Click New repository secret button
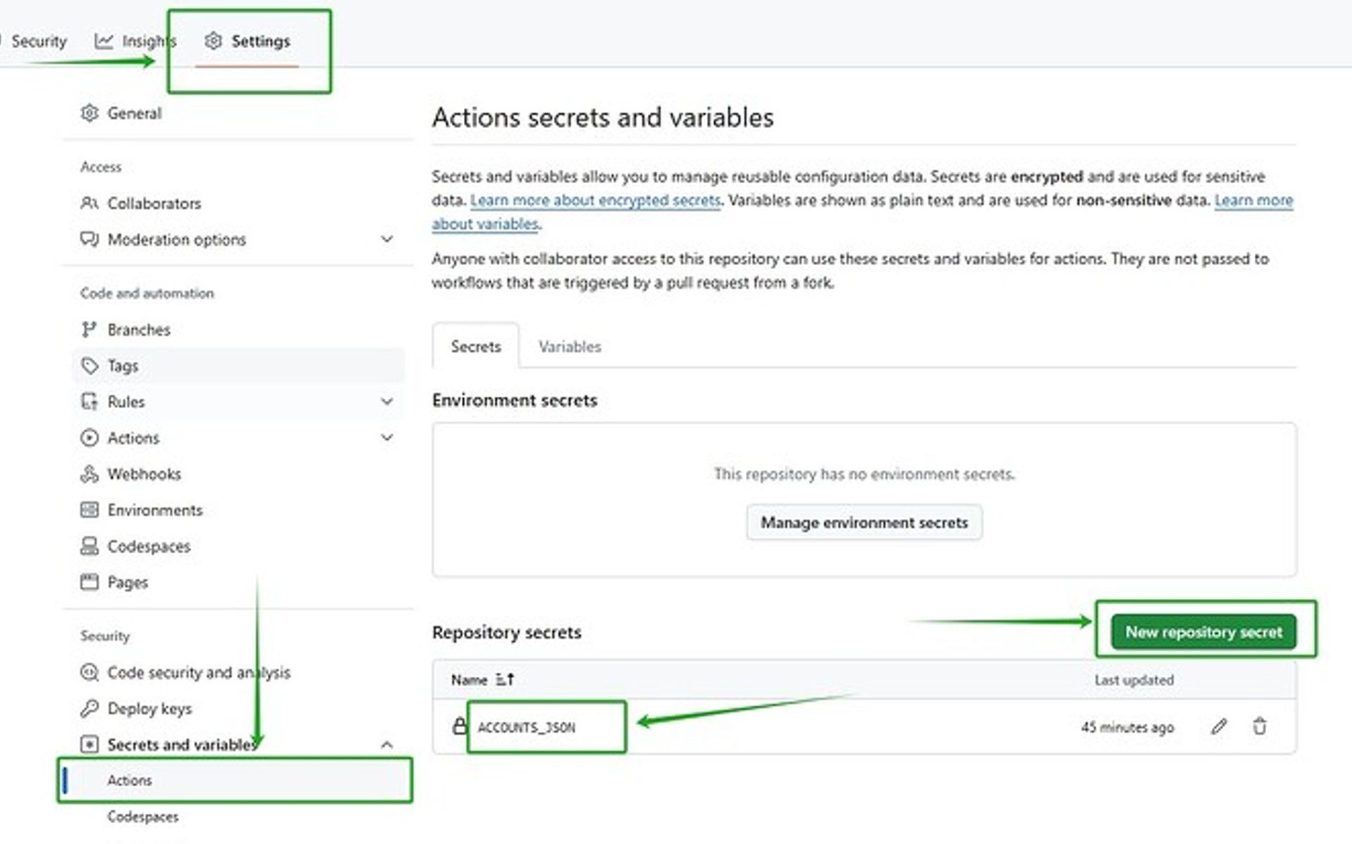The height and width of the screenshot is (844, 1352). click(1203, 632)
